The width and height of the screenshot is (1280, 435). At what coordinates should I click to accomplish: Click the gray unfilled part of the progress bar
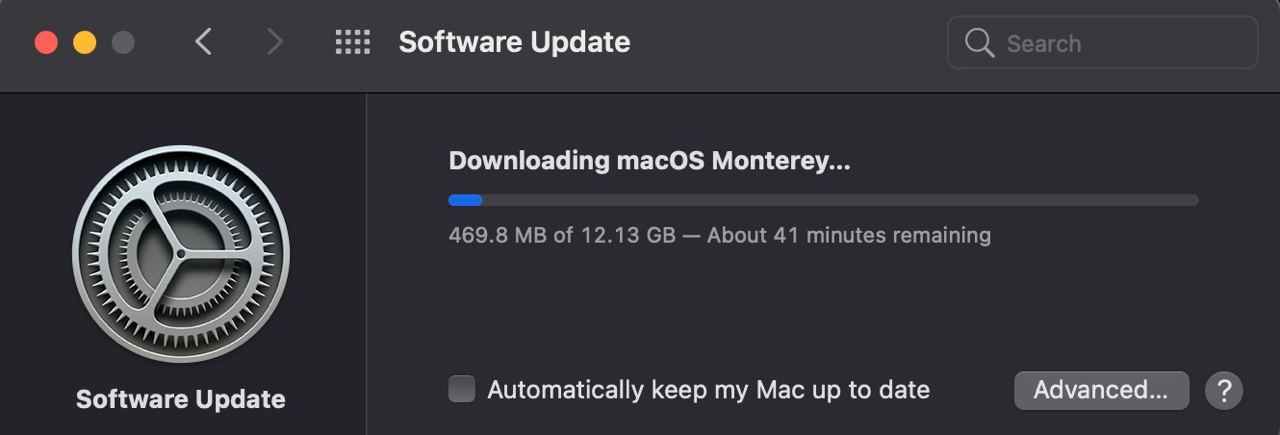tap(840, 200)
